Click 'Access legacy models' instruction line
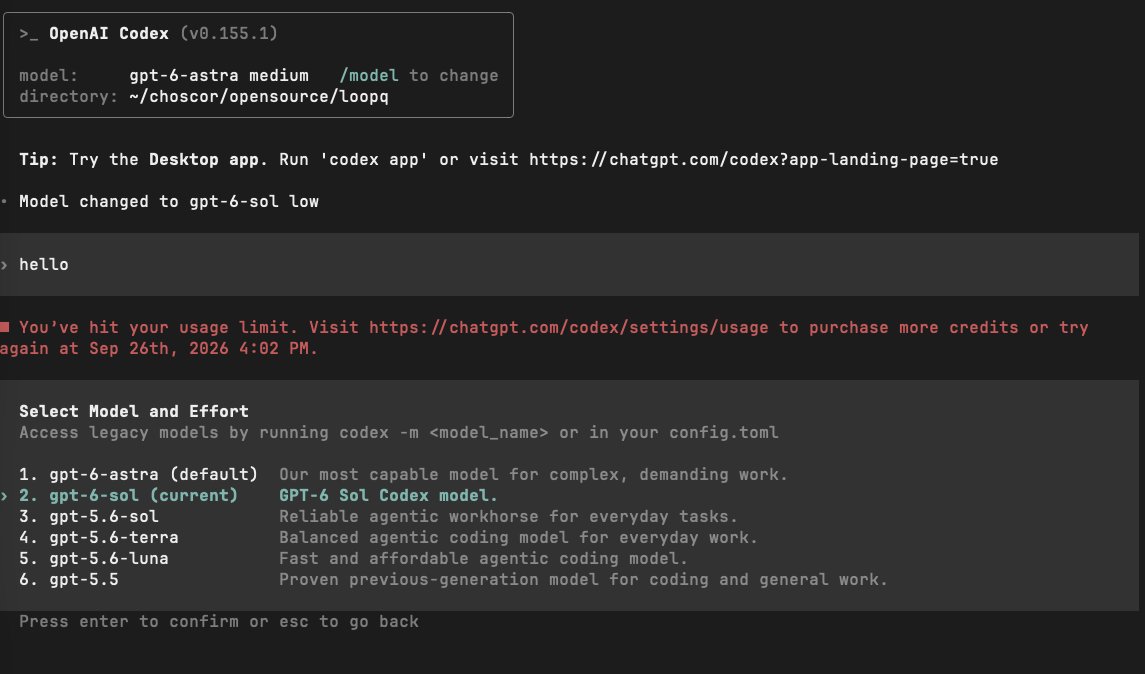Image resolution: width=1145 pixels, height=674 pixels. pos(399,433)
